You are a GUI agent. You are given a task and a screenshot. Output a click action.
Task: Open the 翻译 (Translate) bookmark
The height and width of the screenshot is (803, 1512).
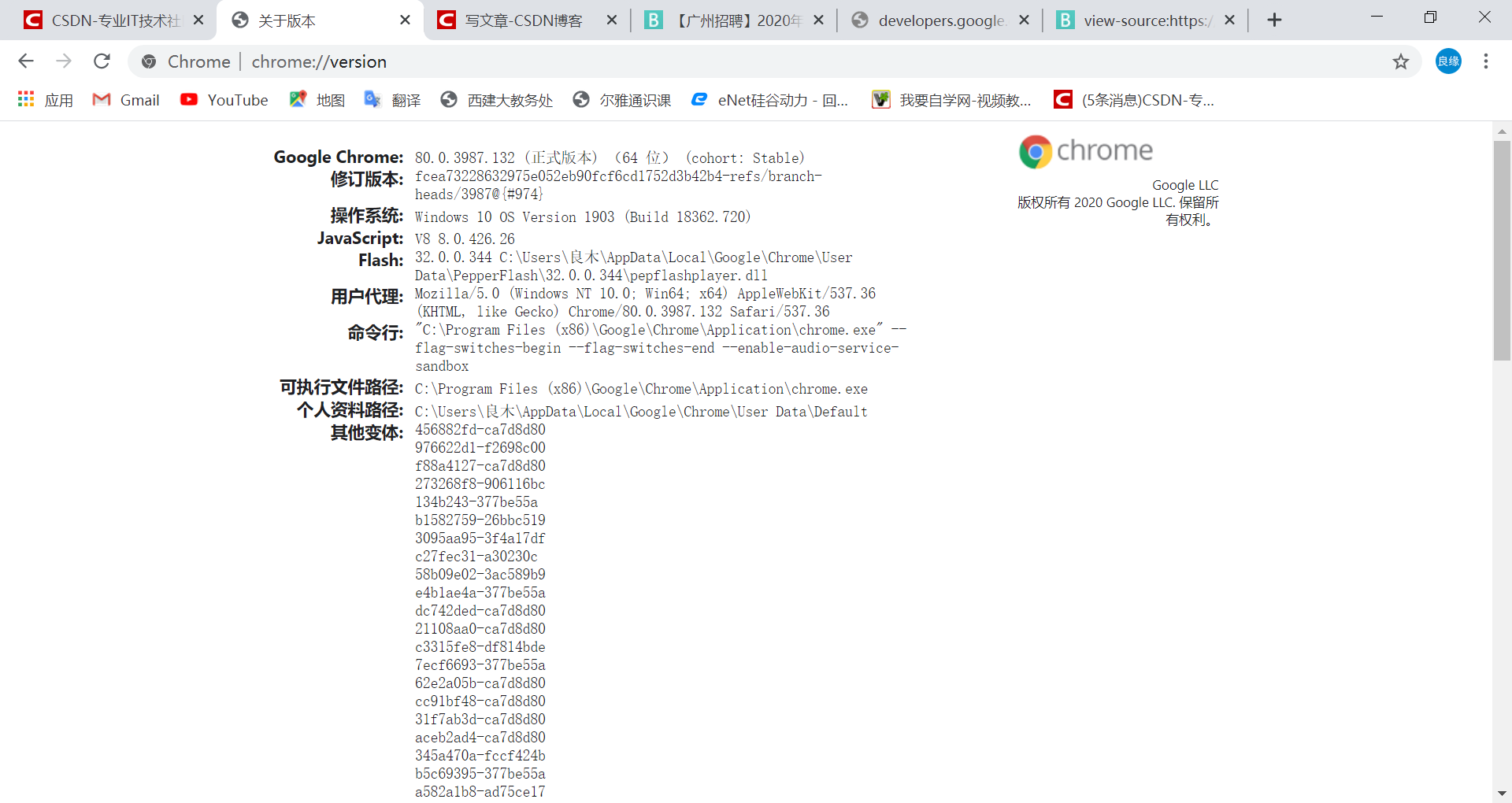point(392,100)
